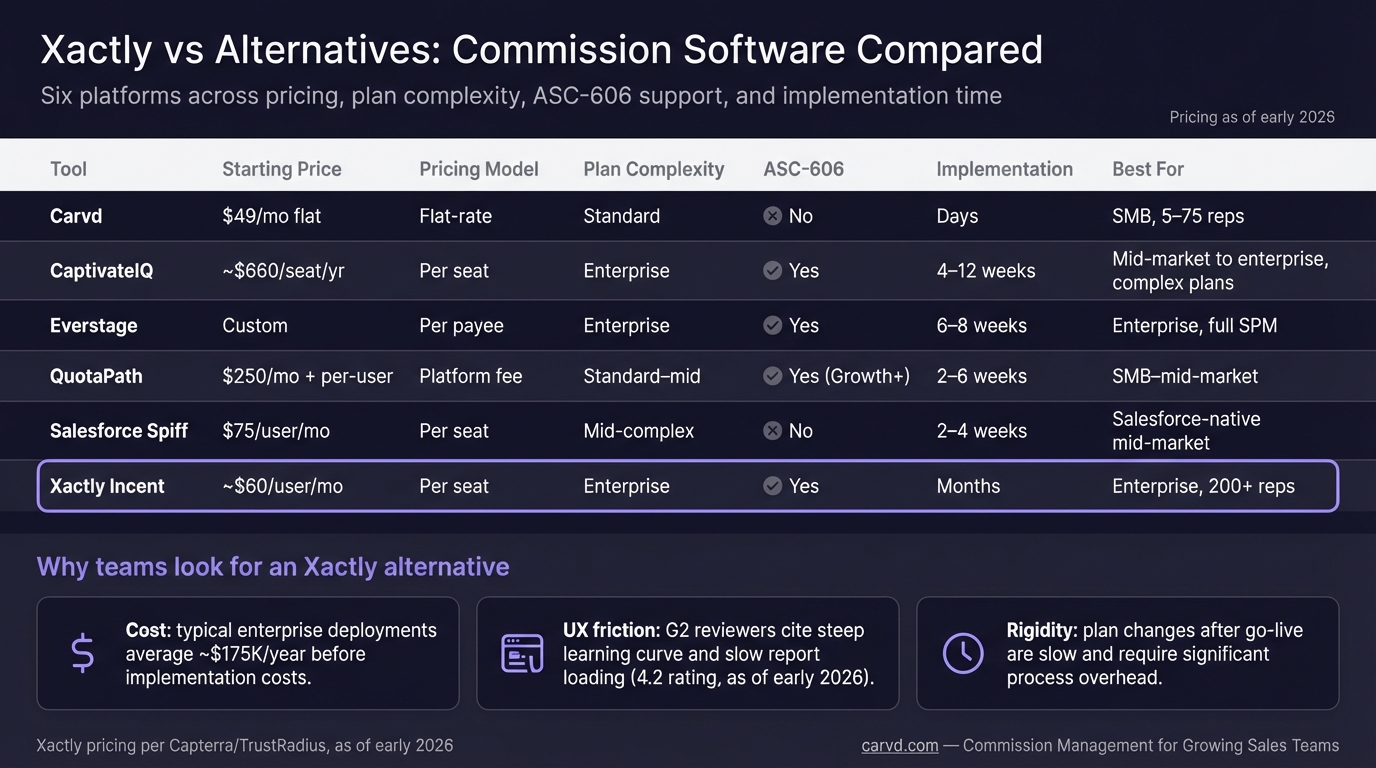This screenshot has height=768, width=1376.
Task: Click Xactly Incent's ASC-606 checkmark icon
Action: 772,486
